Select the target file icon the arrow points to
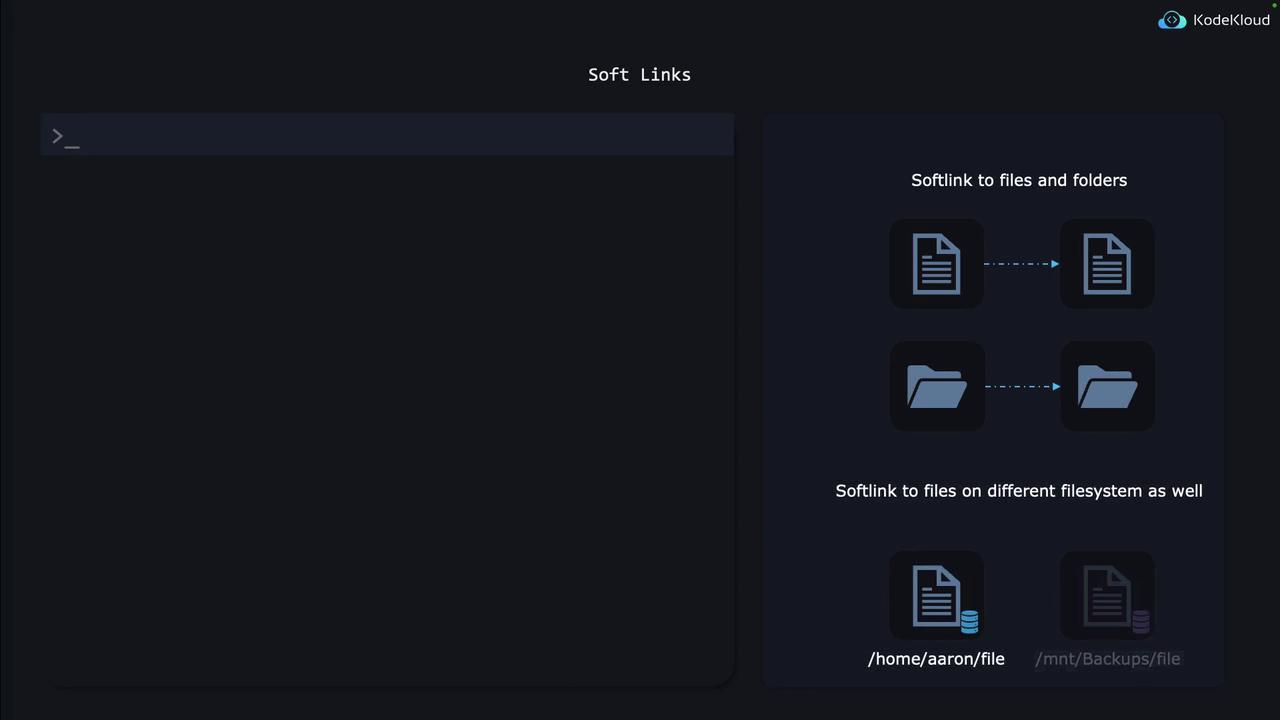Image resolution: width=1280 pixels, height=720 pixels. tap(1107, 264)
